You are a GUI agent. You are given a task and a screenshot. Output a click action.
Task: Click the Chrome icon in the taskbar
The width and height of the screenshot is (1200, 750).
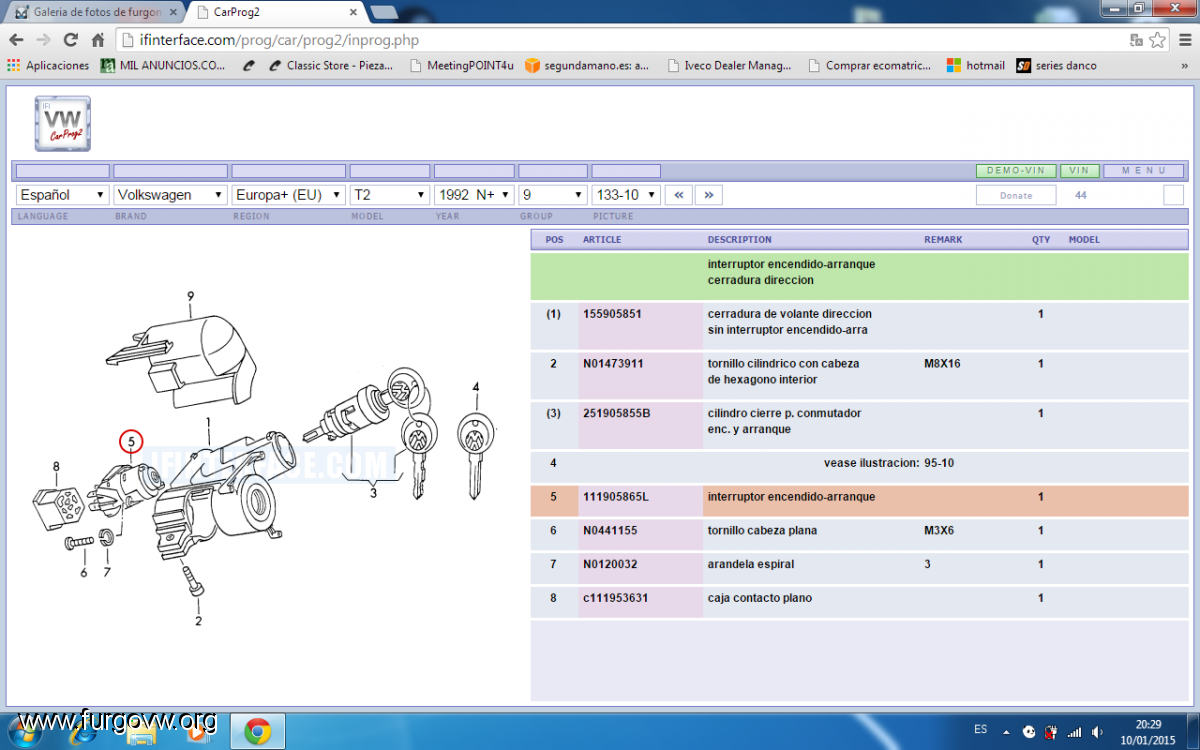pos(257,731)
